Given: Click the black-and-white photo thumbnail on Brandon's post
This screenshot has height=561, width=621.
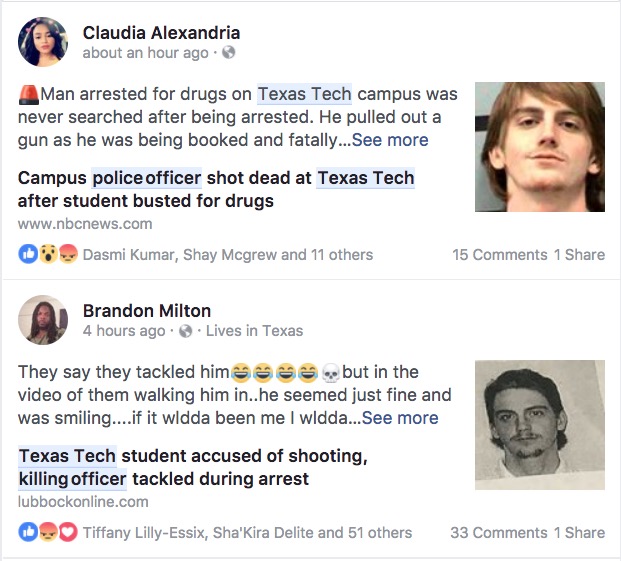Looking at the screenshot, I should [x=539, y=424].
